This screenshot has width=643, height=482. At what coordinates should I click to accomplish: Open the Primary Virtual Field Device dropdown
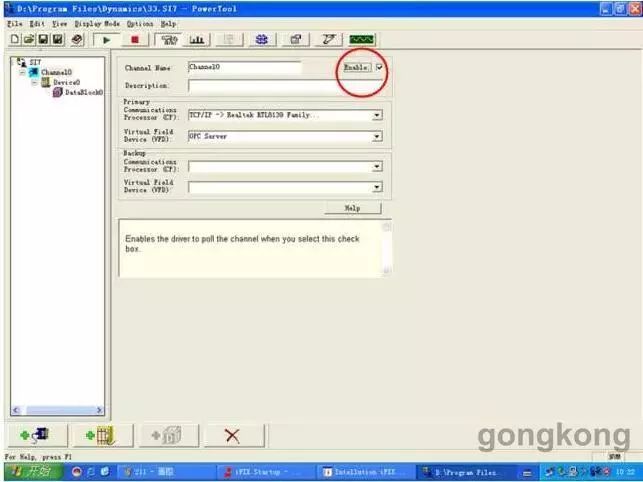click(377, 136)
